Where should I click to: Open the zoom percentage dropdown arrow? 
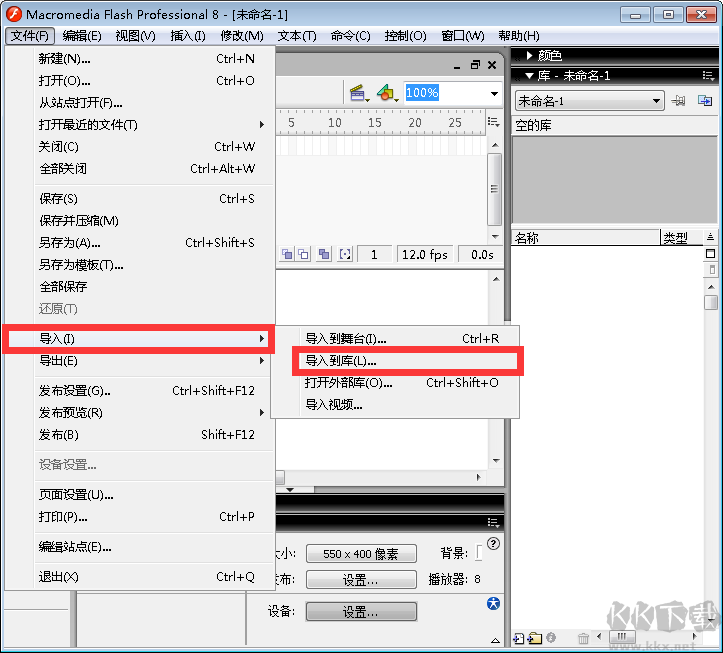tap(494, 93)
